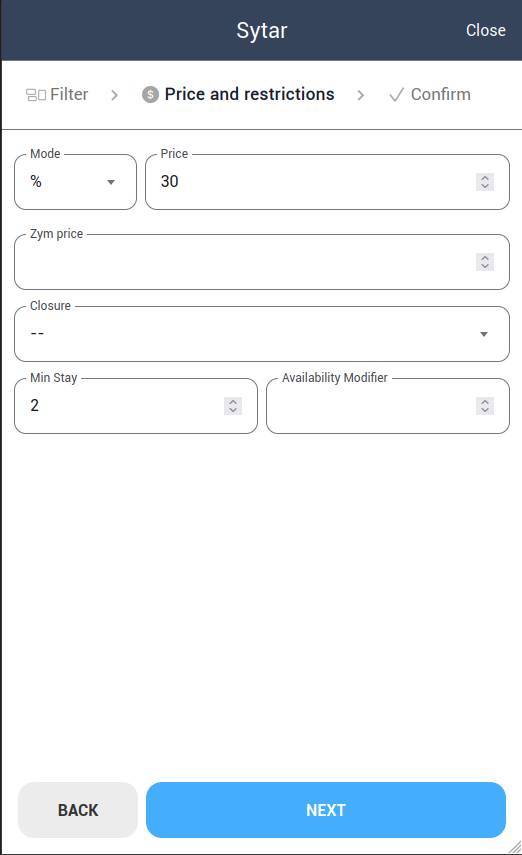Increase the Price value with up arrow
The image size is (522, 855).
click(485, 178)
